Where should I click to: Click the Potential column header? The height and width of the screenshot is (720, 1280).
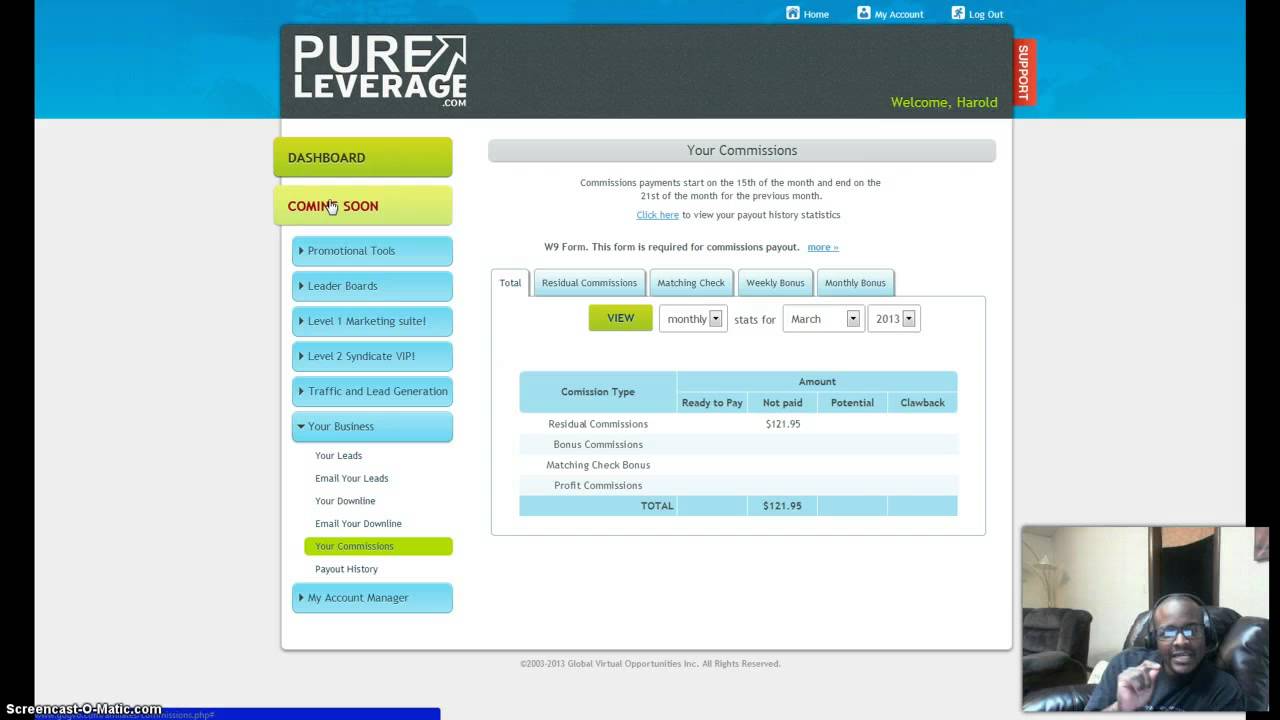(852, 403)
